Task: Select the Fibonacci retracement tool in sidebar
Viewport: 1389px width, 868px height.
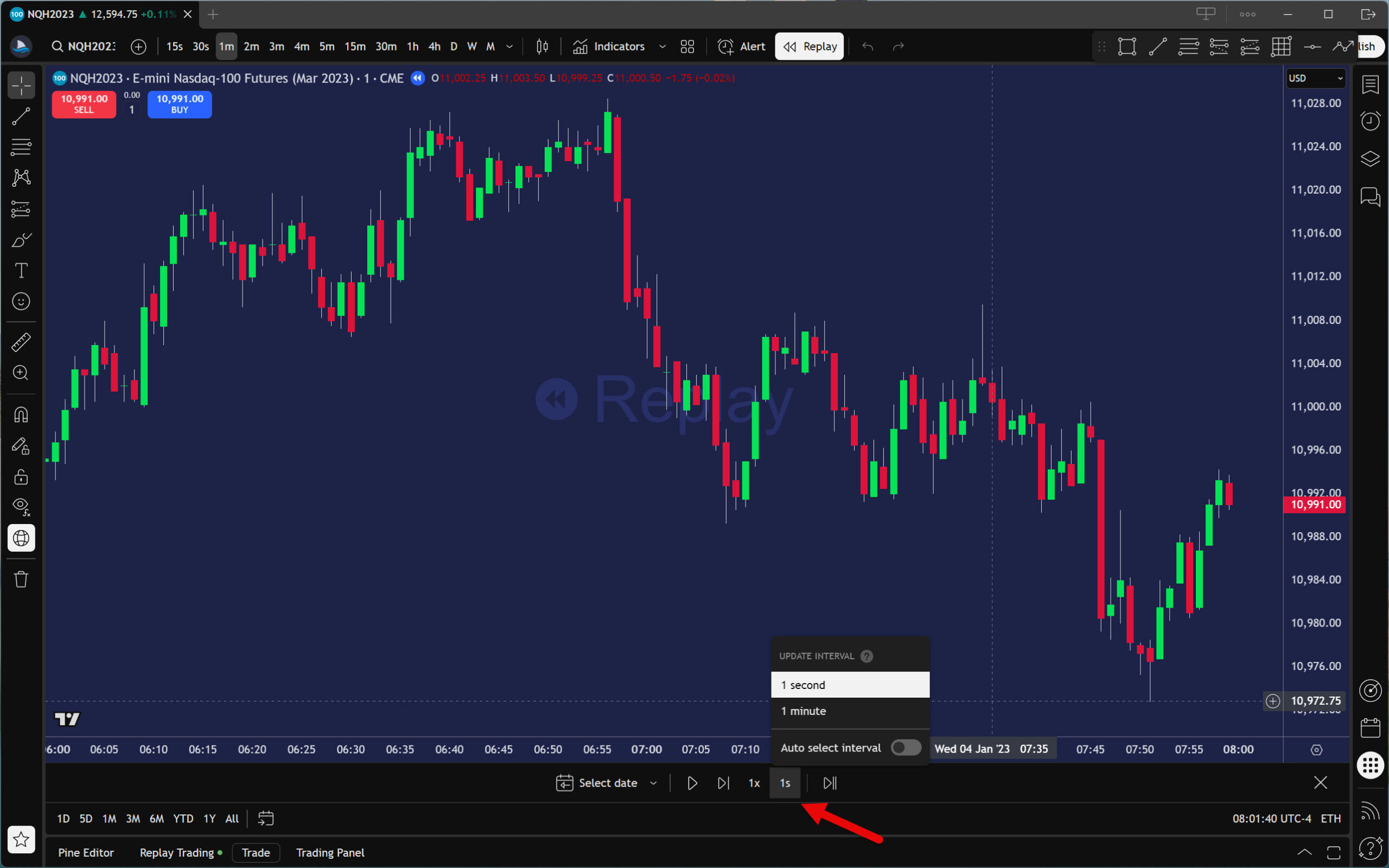Action: (x=21, y=147)
